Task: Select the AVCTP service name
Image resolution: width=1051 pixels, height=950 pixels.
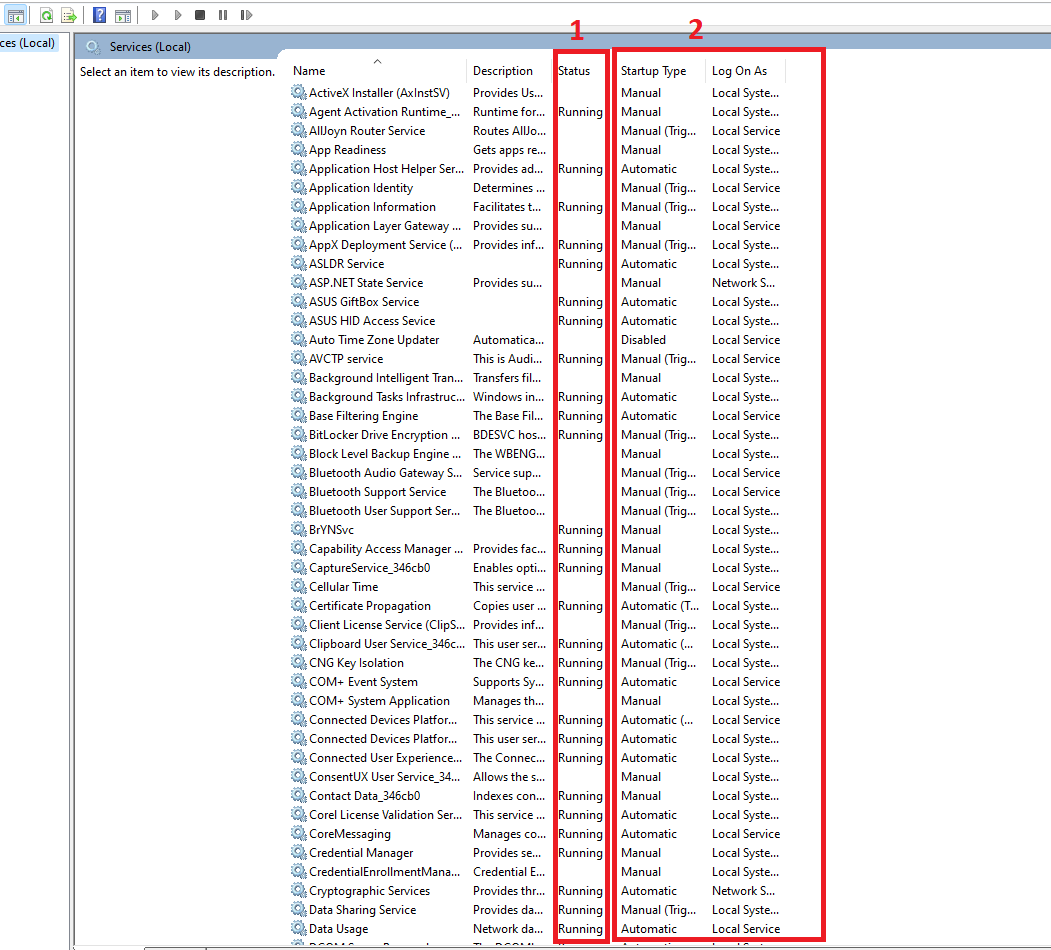Action: click(346, 359)
